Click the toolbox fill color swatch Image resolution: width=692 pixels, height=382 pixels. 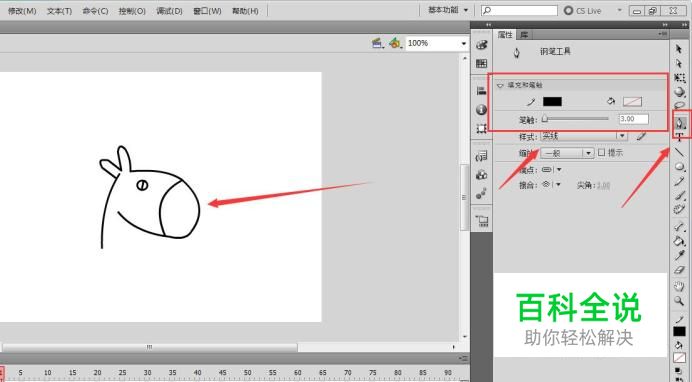[x=679, y=358]
